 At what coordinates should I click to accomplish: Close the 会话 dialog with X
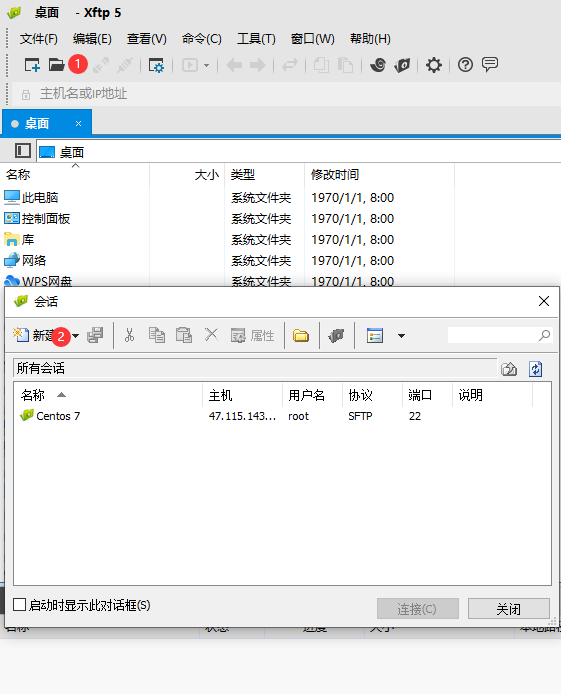click(544, 301)
